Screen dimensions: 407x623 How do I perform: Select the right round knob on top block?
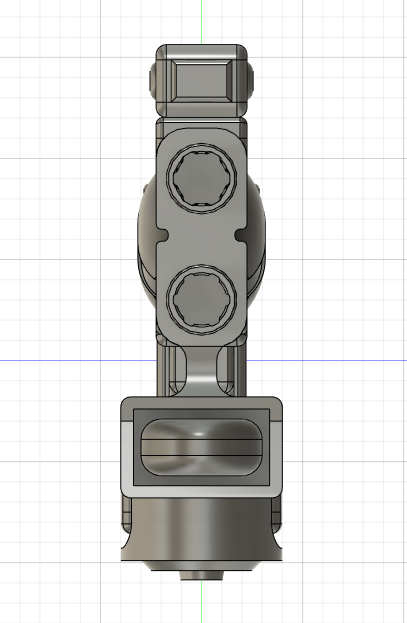[250, 81]
